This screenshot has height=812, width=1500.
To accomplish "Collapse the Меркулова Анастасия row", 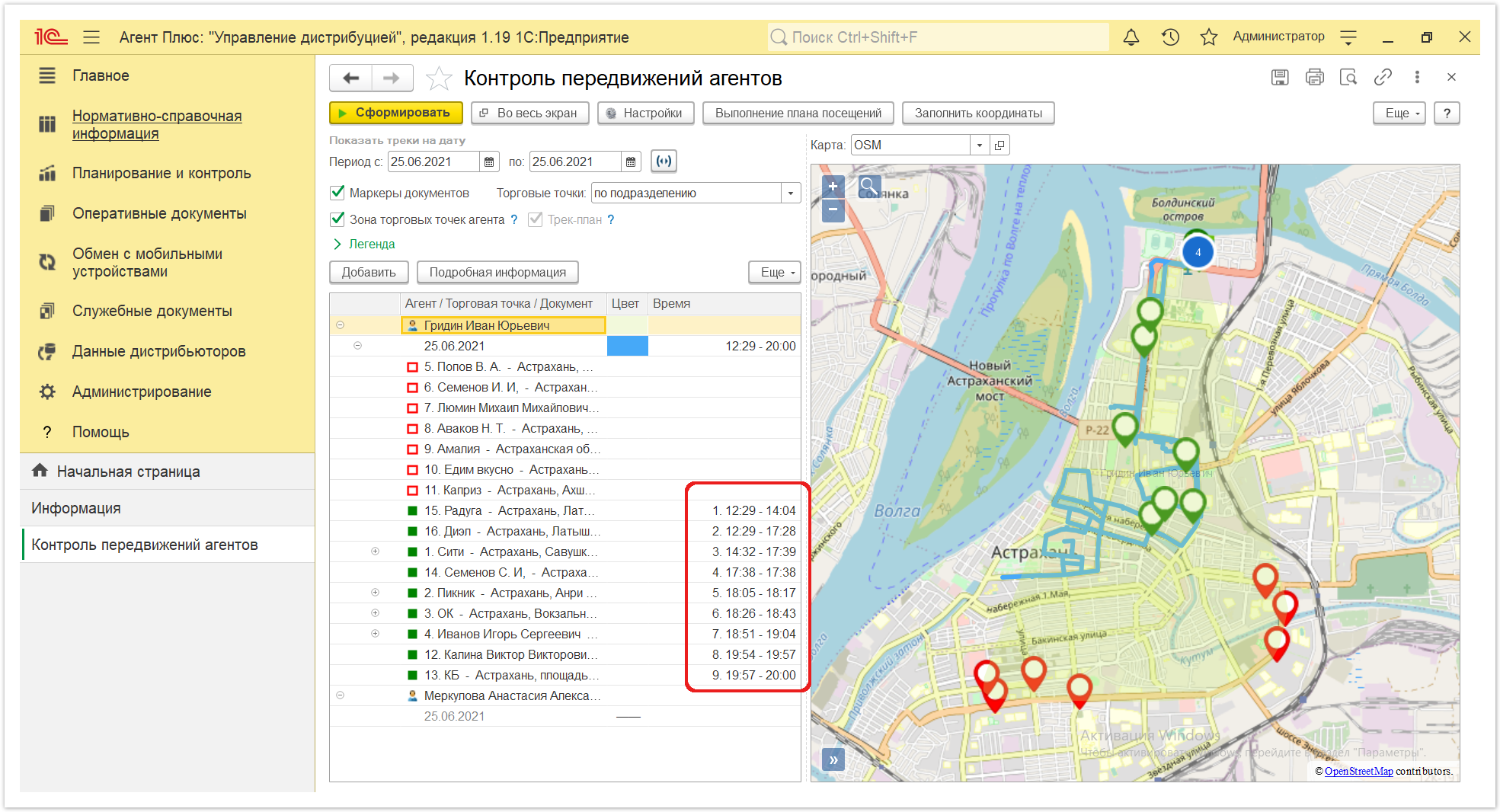I will 341,695.
